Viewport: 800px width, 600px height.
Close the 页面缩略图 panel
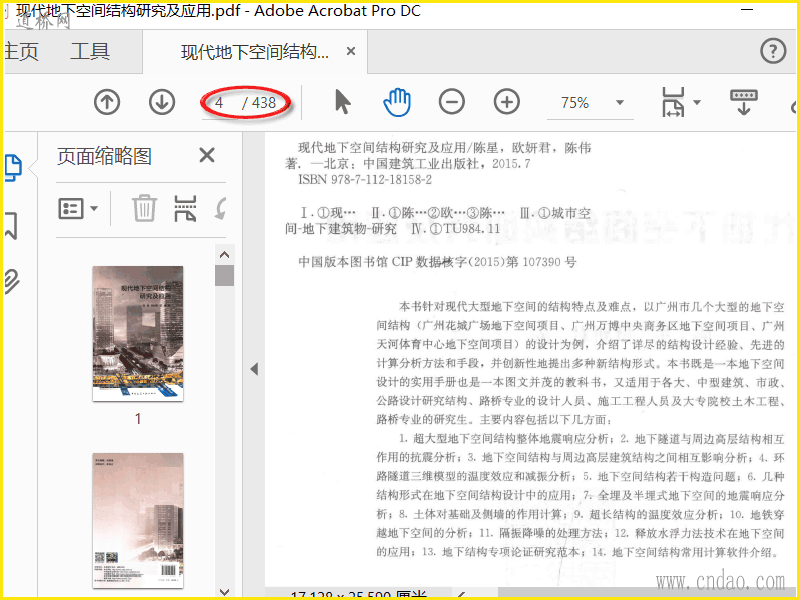click(207, 155)
